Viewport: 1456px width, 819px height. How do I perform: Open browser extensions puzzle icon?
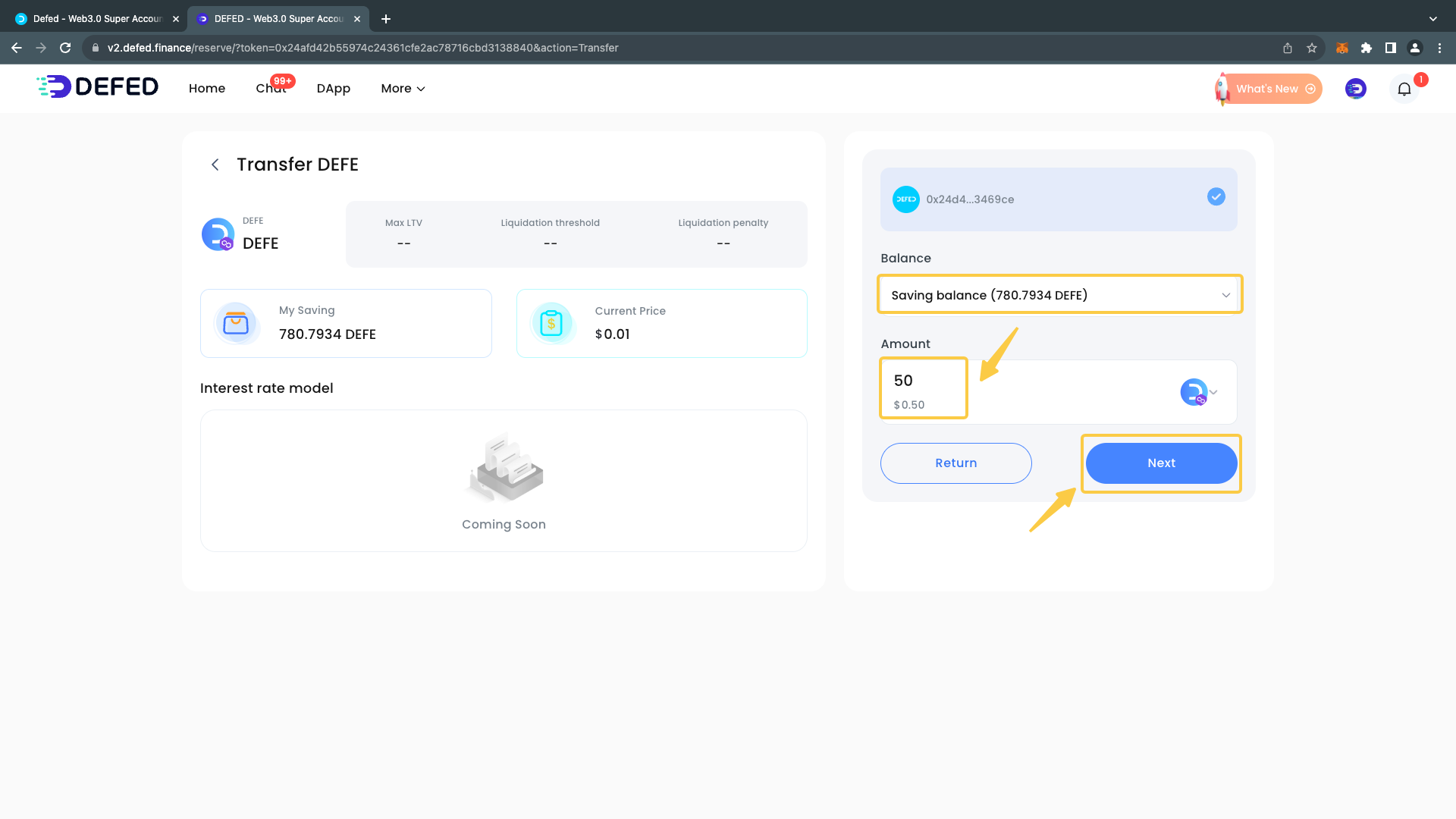point(1367,48)
